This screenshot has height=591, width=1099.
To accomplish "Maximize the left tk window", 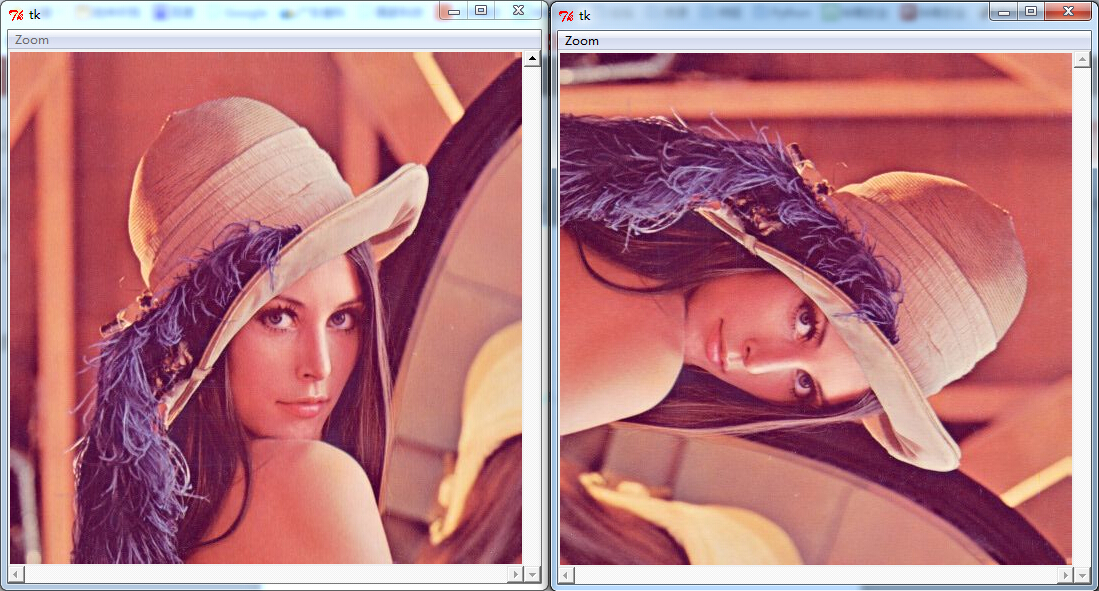I will (x=481, y=11).
